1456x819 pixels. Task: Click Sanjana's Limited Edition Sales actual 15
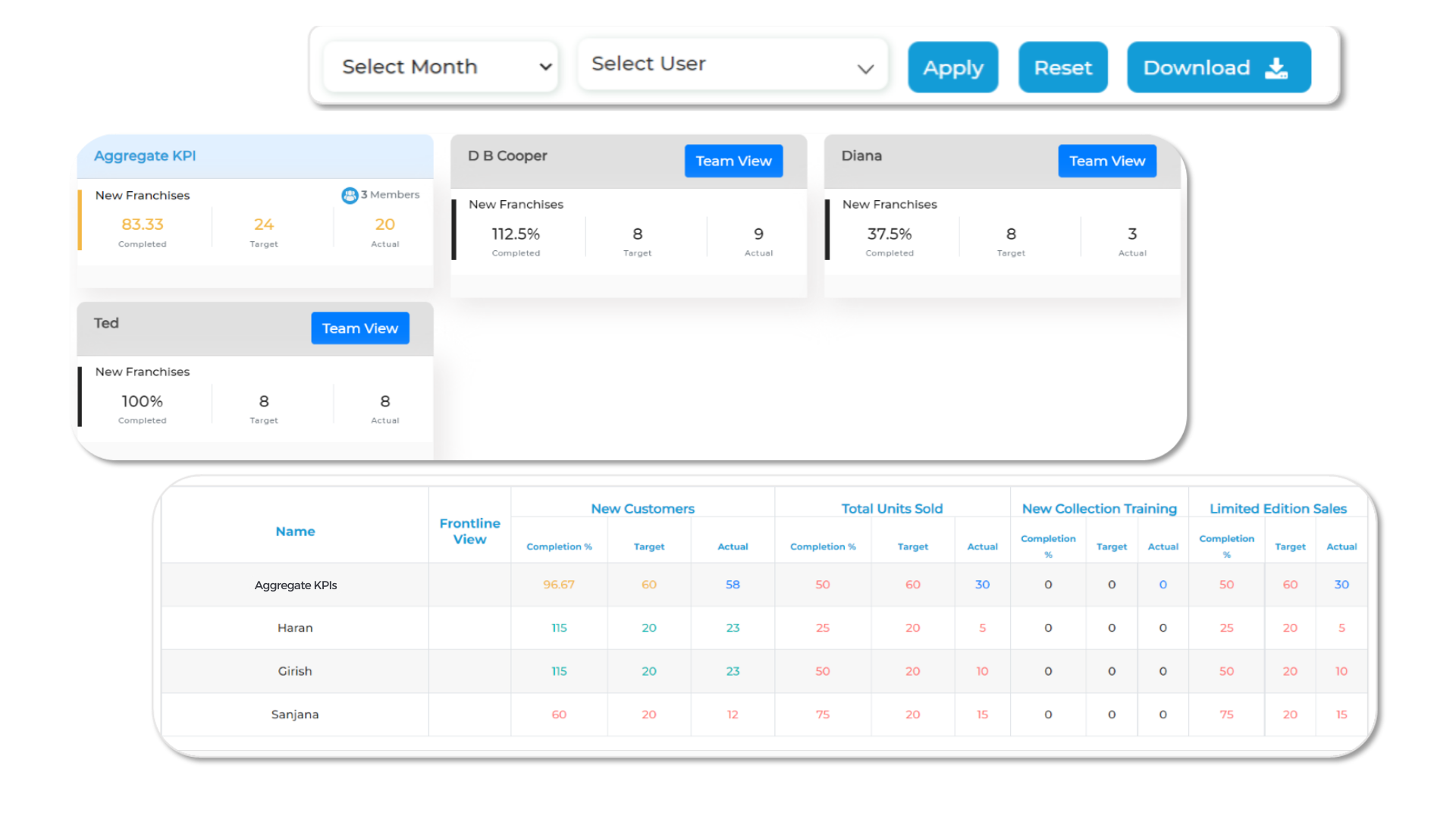(1341, 714)
